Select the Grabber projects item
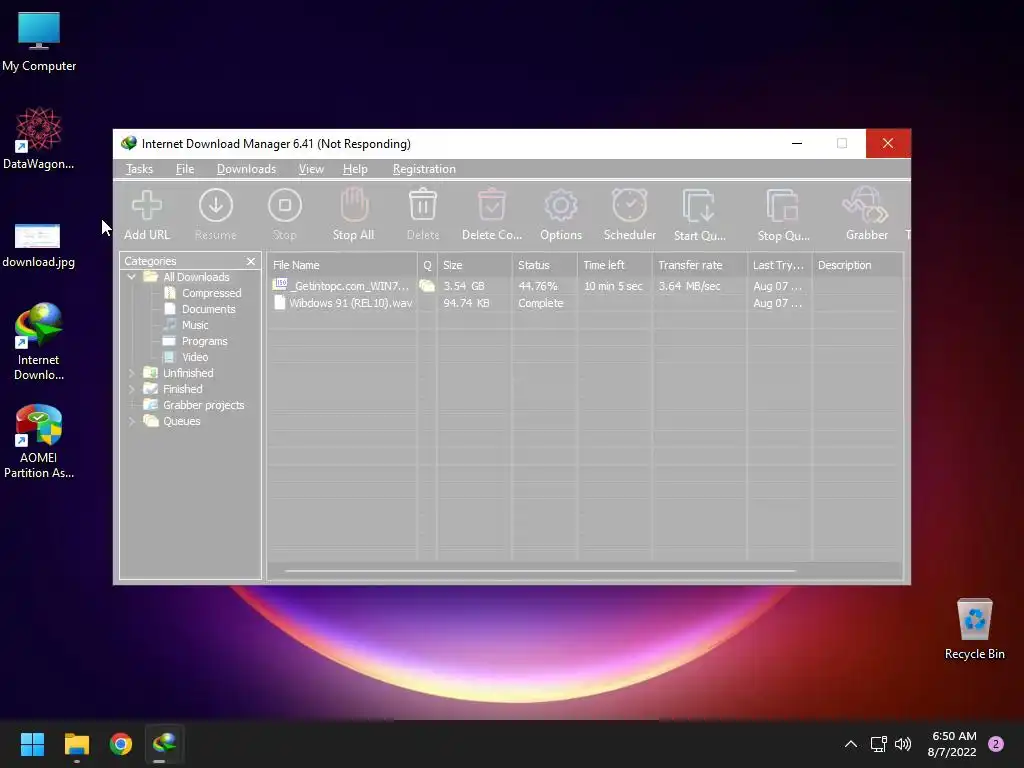This screenshot has height=768, width=1024. 203,405
